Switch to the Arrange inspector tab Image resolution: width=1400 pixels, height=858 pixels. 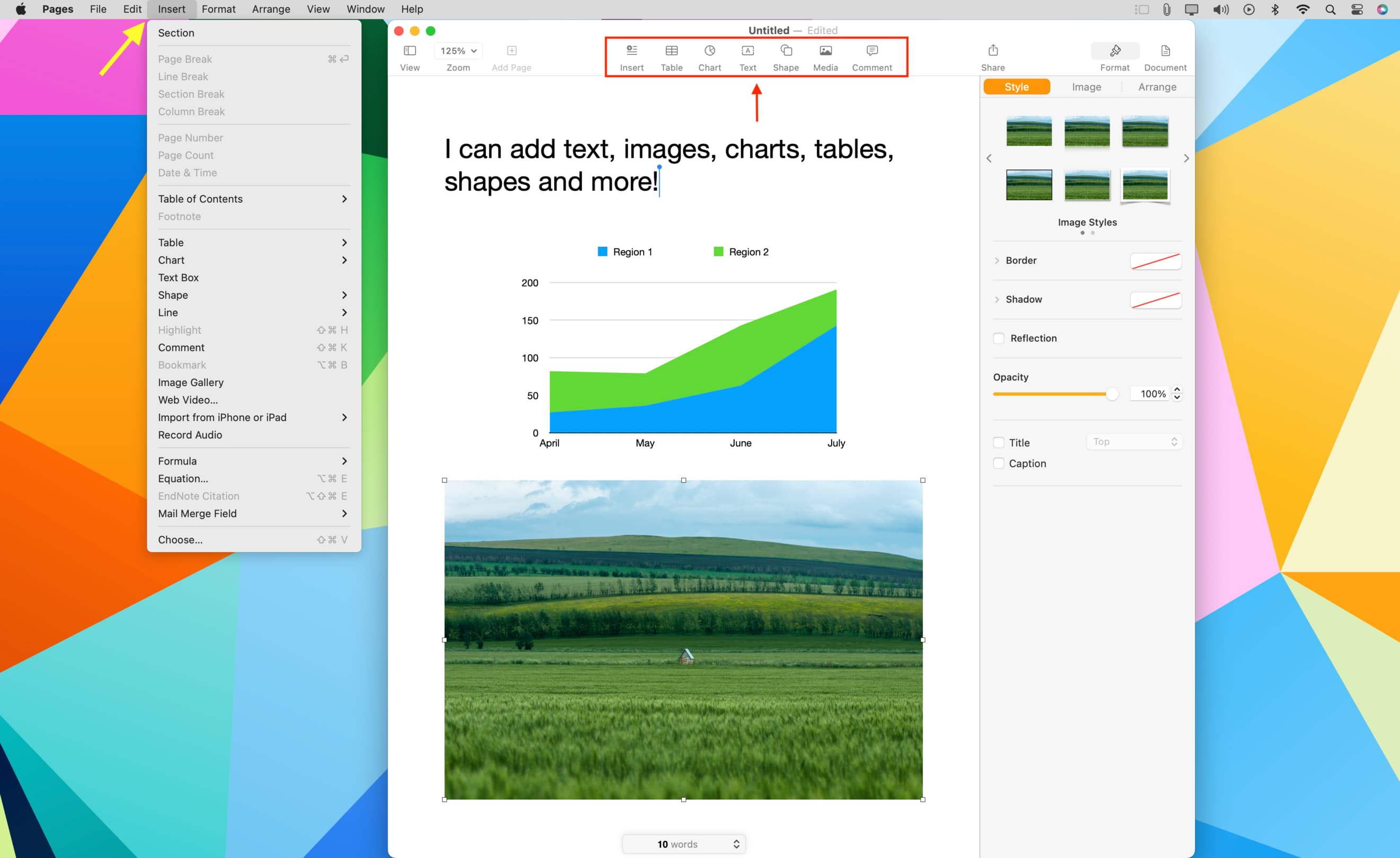[x=1157, y=87]
